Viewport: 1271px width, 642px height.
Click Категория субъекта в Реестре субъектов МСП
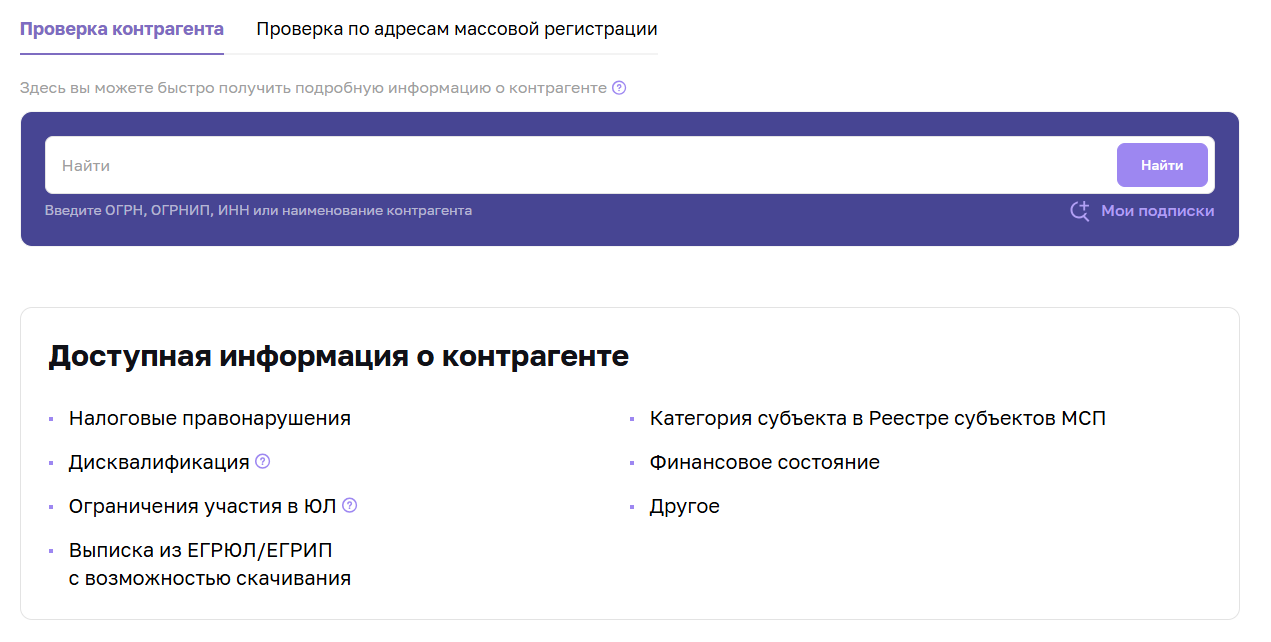(878, 418)
